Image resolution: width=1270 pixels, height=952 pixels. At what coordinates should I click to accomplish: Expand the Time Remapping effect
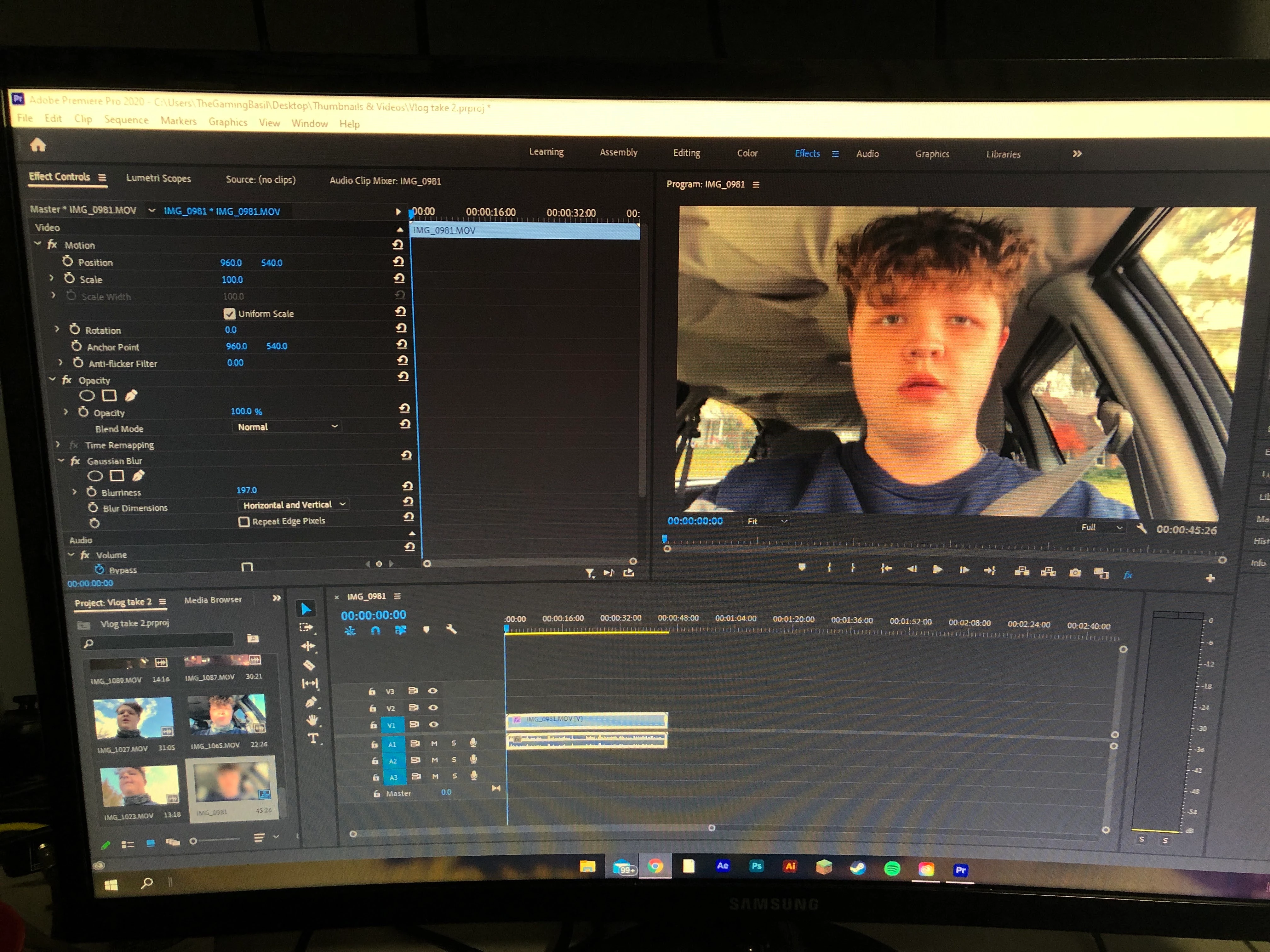pos(58,445)
